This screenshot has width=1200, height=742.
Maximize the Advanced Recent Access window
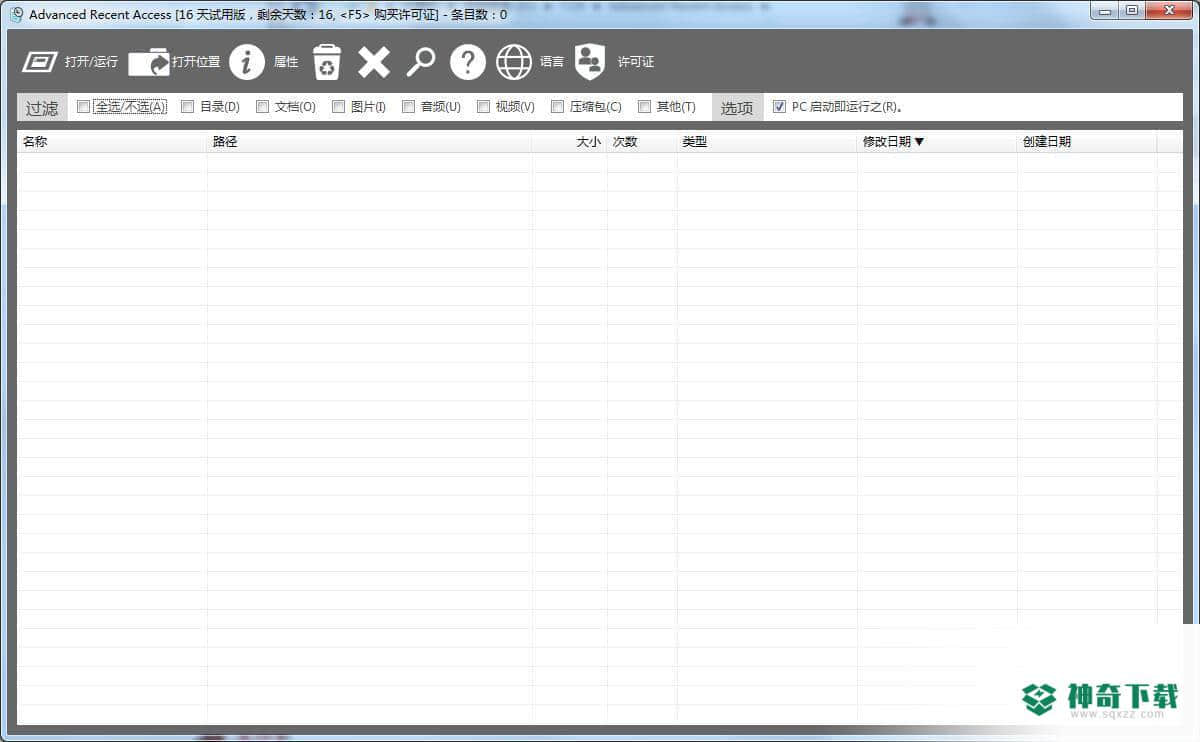[x=1131, y=10]
